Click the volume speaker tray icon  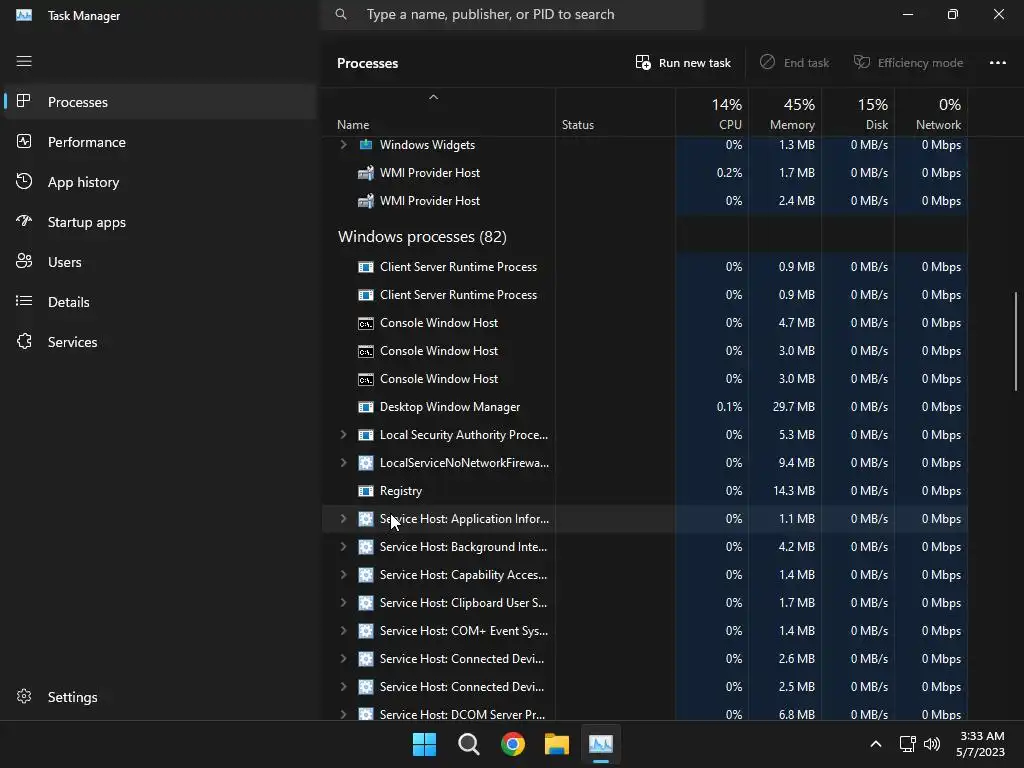click(932, 744)
